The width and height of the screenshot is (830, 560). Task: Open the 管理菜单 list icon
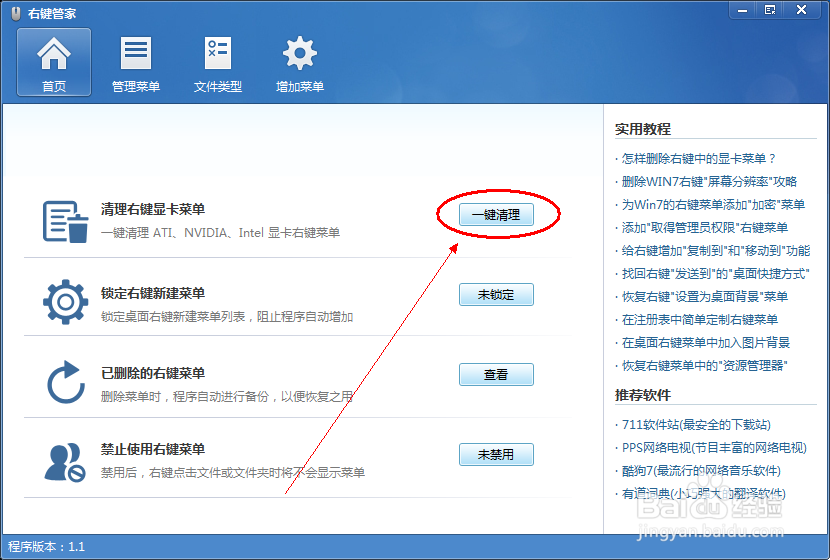coord(136,53)
